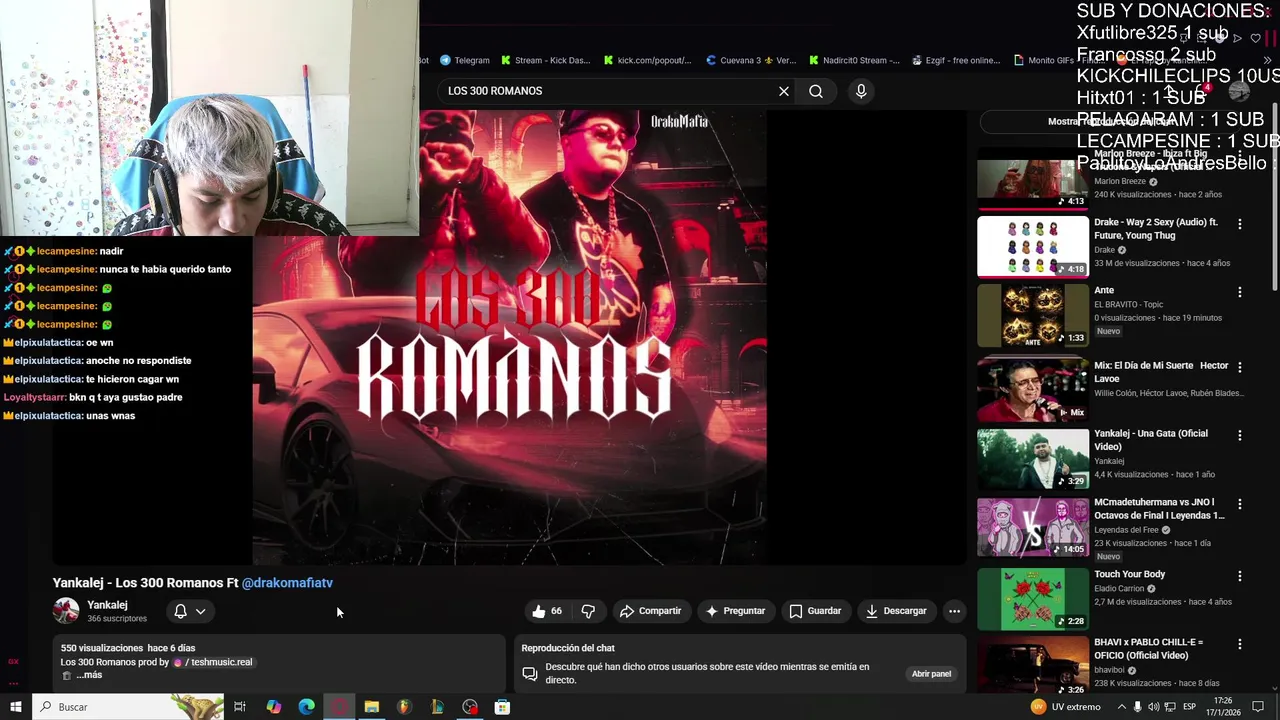Image resolution: width=1280 pixels, height=720 pixels.
Task: Open Task View on the taskbar
Action: 240,707
